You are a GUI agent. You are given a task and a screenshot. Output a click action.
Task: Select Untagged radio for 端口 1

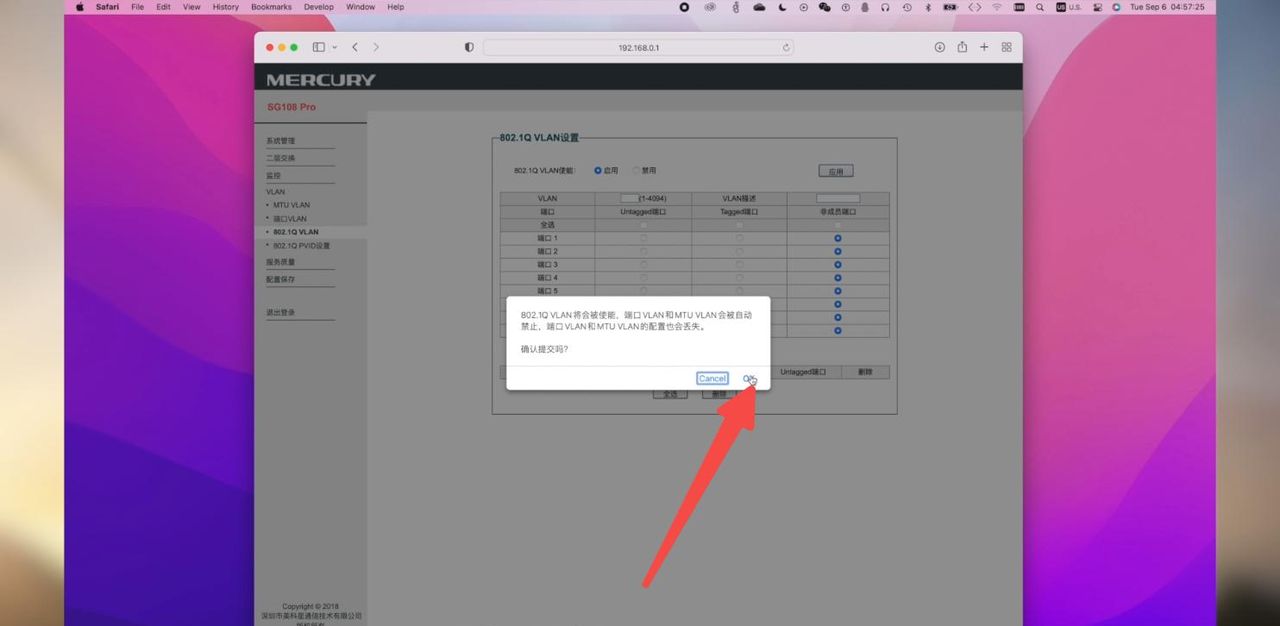(x=643, y=238)
